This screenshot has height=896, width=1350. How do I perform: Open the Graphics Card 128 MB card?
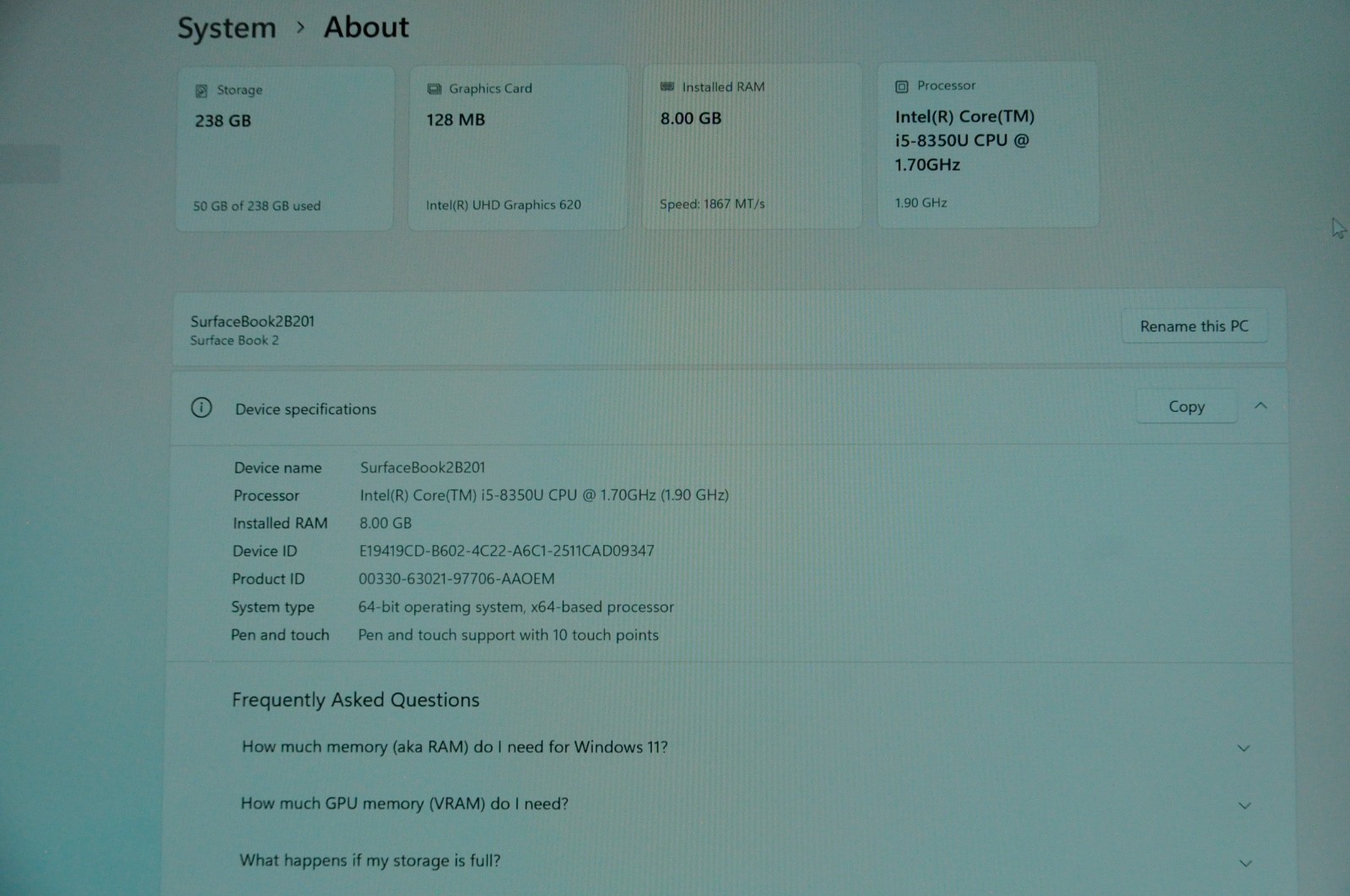pos(517,147)
